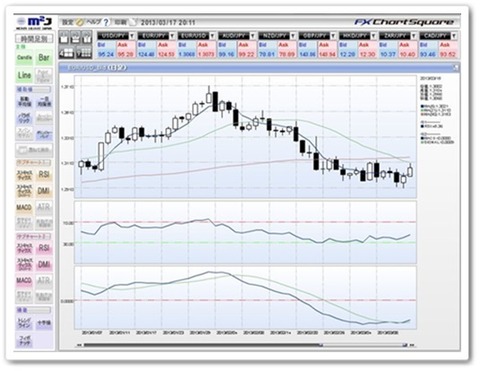Enable DMI in sub chart 1
480x371 pixels.
(44, 191)
